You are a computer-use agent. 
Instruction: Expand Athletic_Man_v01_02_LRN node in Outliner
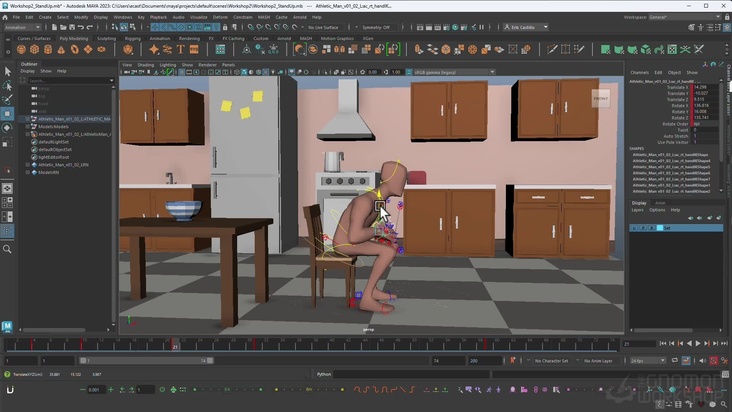click(28, 164)
